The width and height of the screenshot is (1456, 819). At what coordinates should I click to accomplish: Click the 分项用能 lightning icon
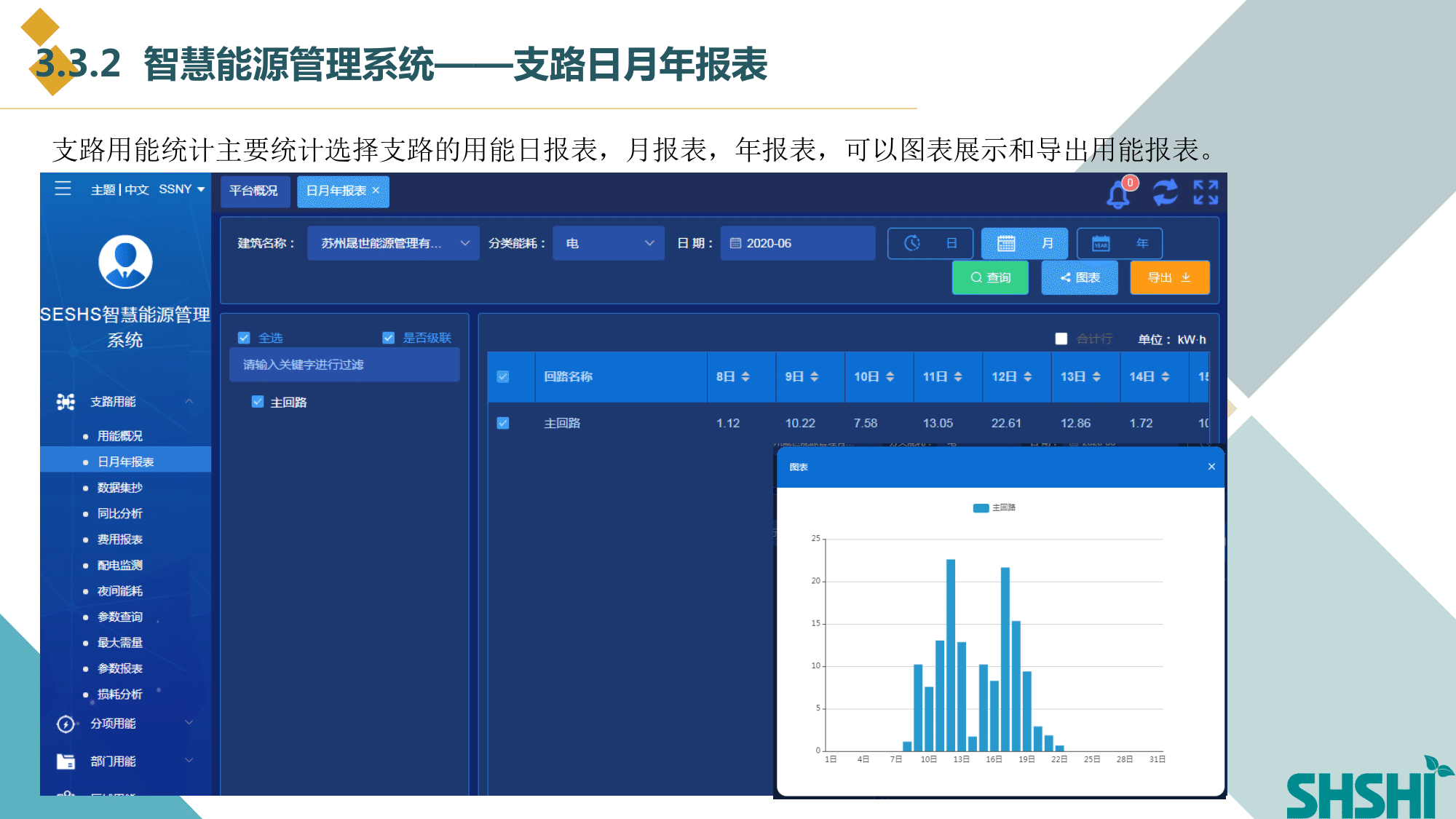coord(66,724)
